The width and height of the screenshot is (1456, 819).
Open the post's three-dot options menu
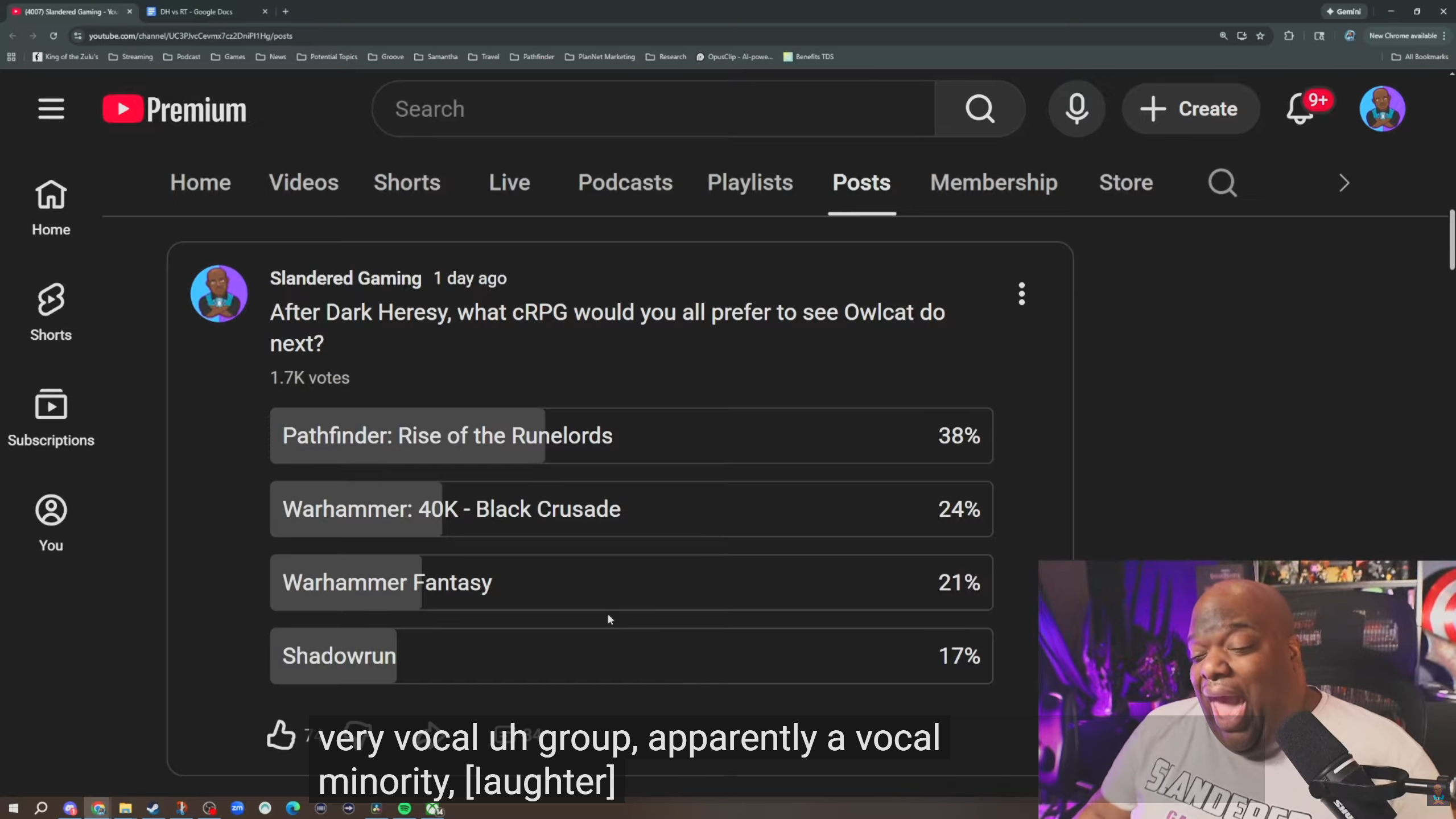tap(1021, 294)
